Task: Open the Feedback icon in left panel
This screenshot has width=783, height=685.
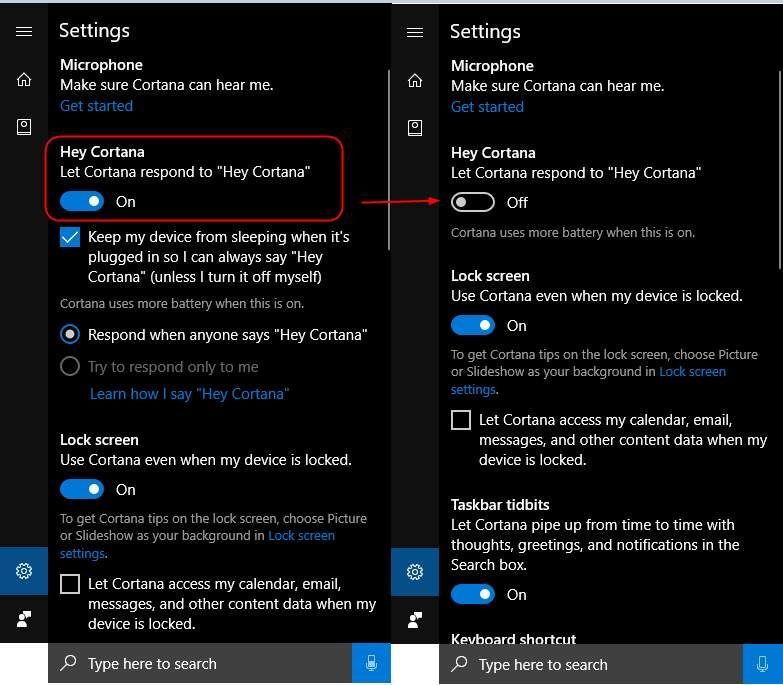Action: tap(24, 619)
